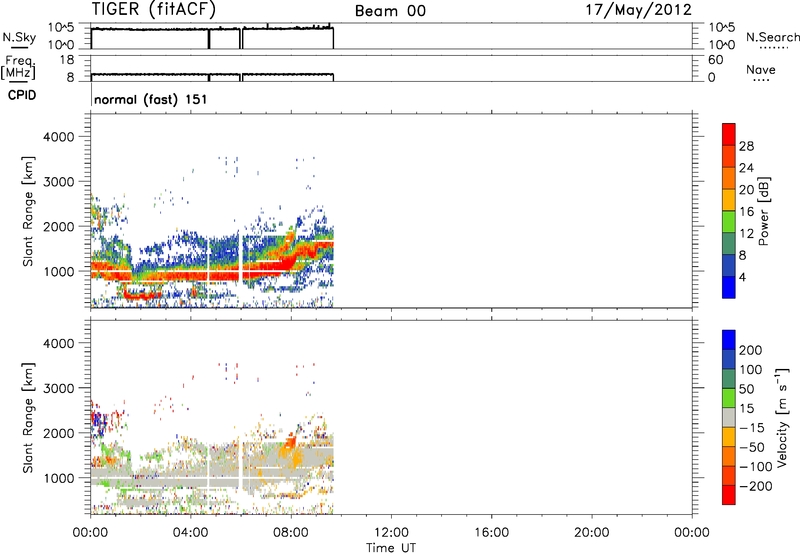Click the '28' tick on the power scale

click(x=746, y=146)
